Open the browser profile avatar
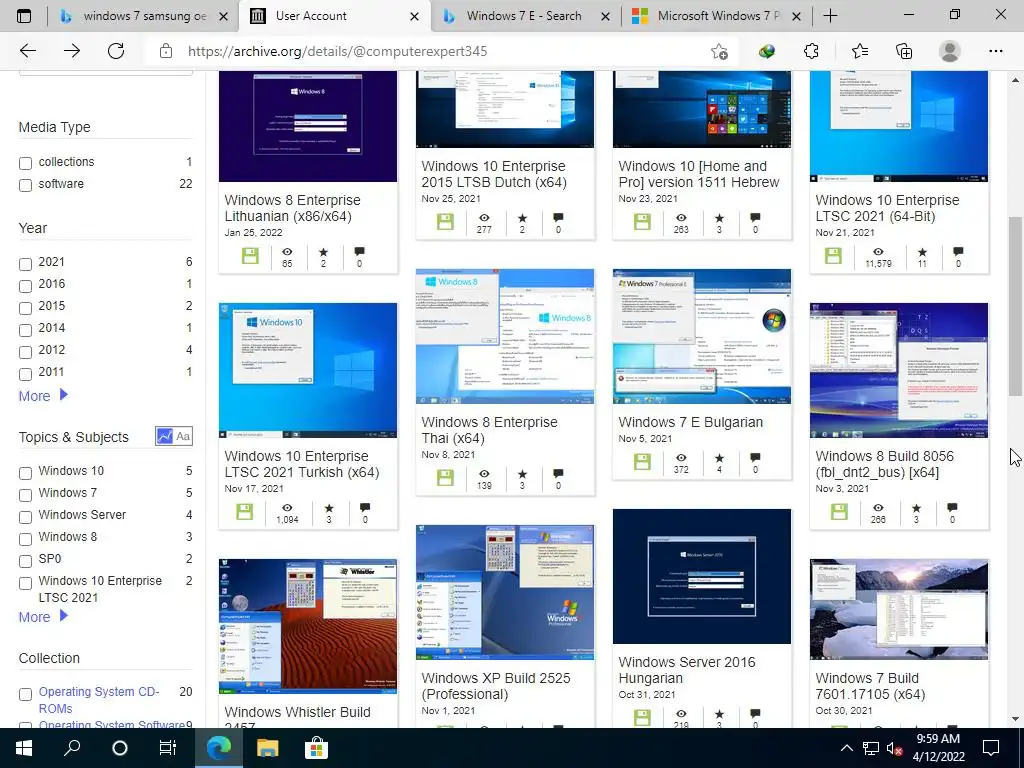 (950, 51)
